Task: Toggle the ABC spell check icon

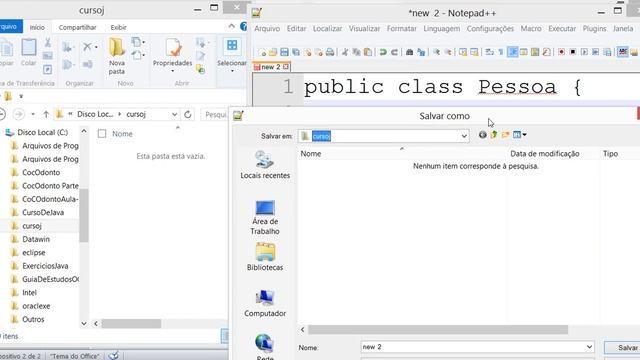Action: click(x=622, y=52)
